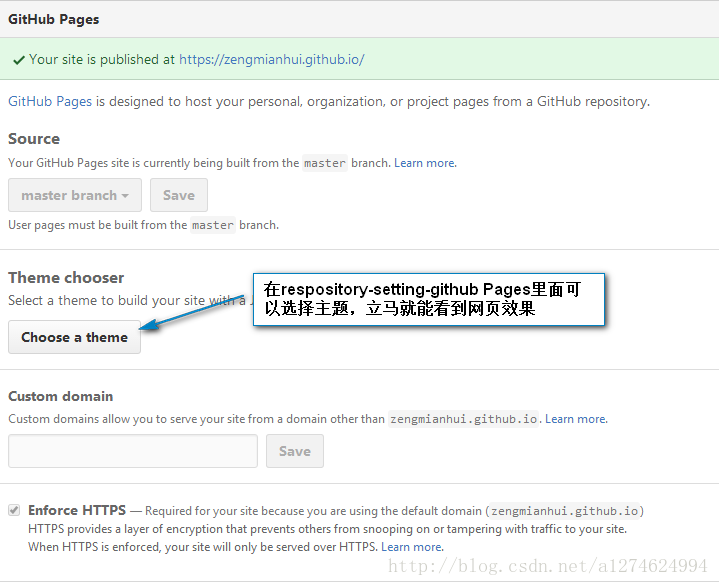Click 'User pages must be built' note text
The height and width of the screenshot is (586, 719).
click(x=144, y=225)
